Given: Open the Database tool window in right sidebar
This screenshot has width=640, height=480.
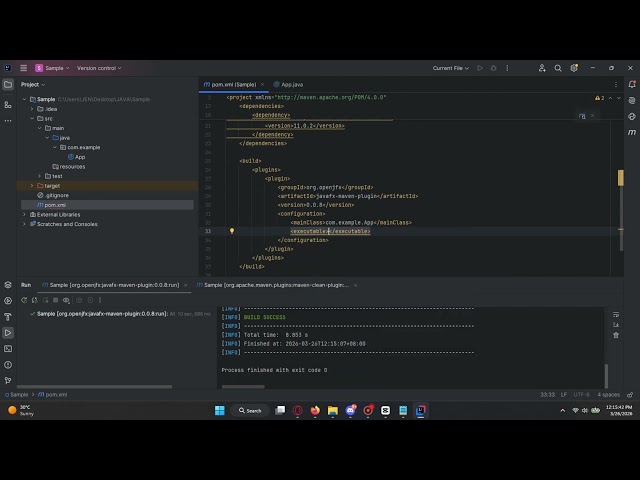Looking at the screenshot, I should pos(632,116).
